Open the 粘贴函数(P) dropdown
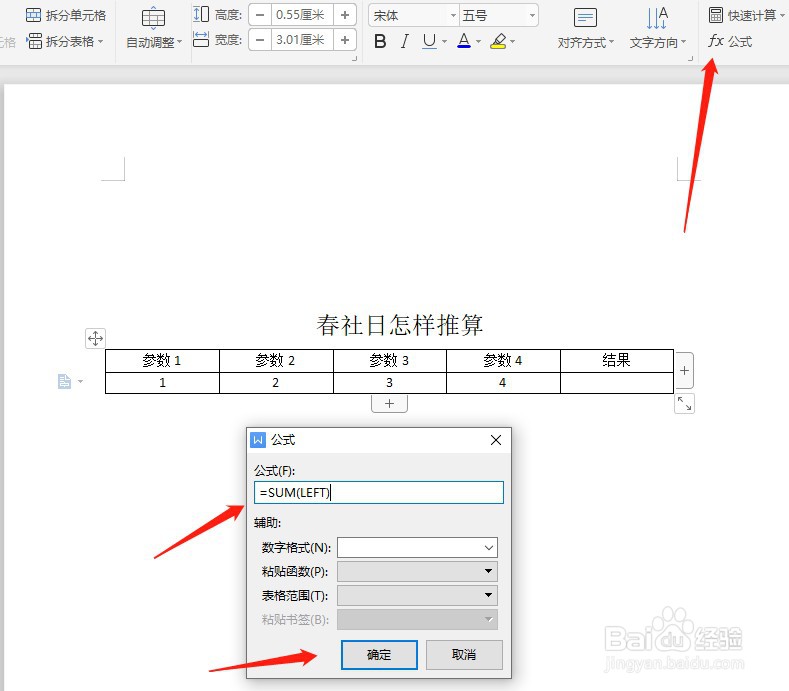This screenshot has height=691, width=789. 417,571
